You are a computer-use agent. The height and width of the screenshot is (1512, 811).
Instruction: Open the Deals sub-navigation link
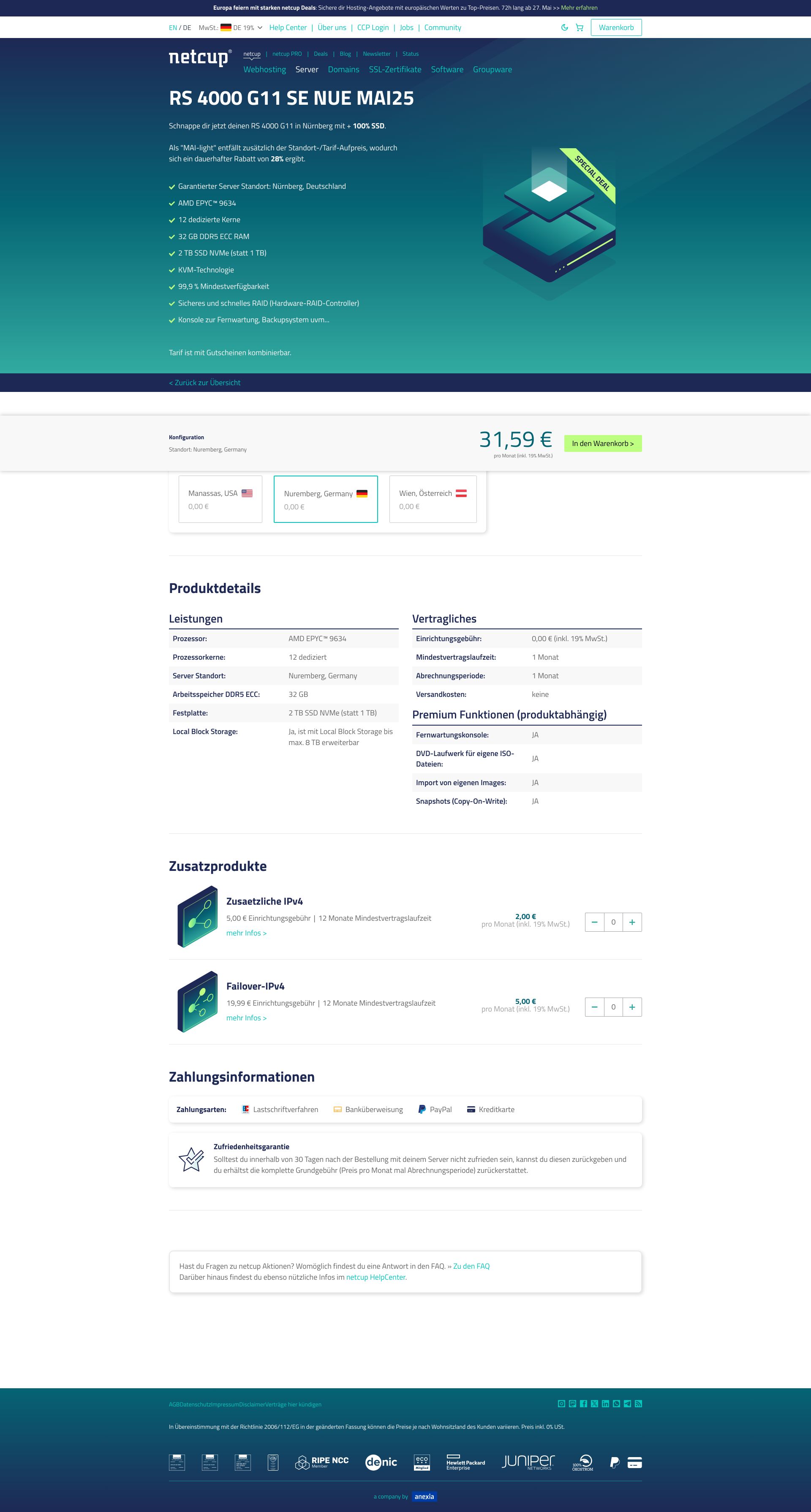coord(321,54)
